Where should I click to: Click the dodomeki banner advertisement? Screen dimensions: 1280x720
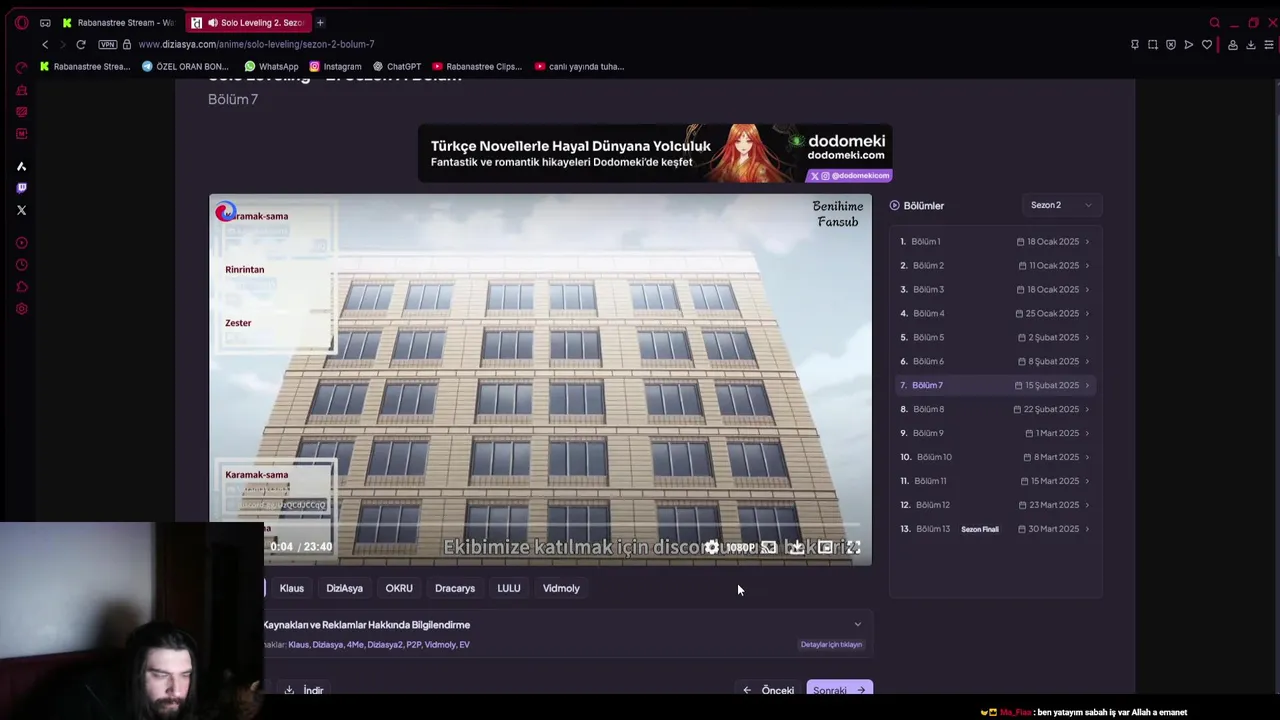click(655, 153)
